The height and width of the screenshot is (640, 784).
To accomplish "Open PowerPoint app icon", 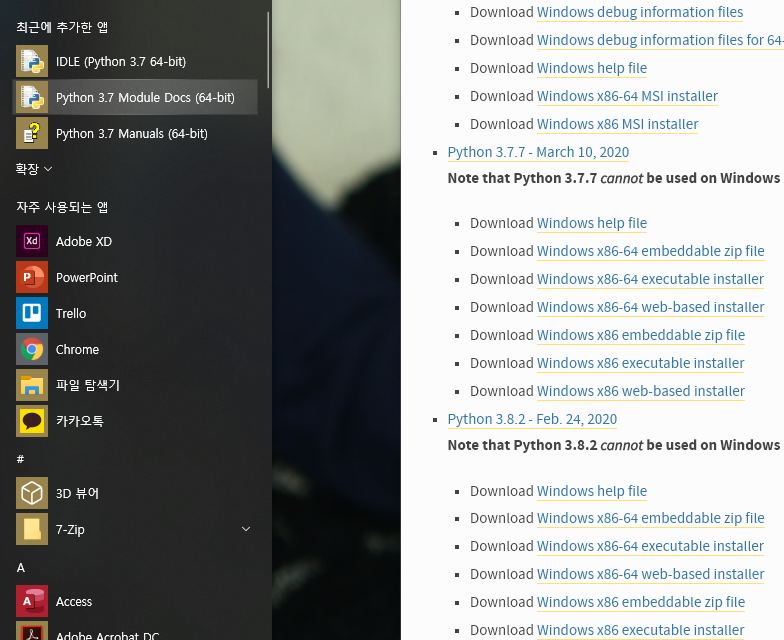I will [32, 277].
